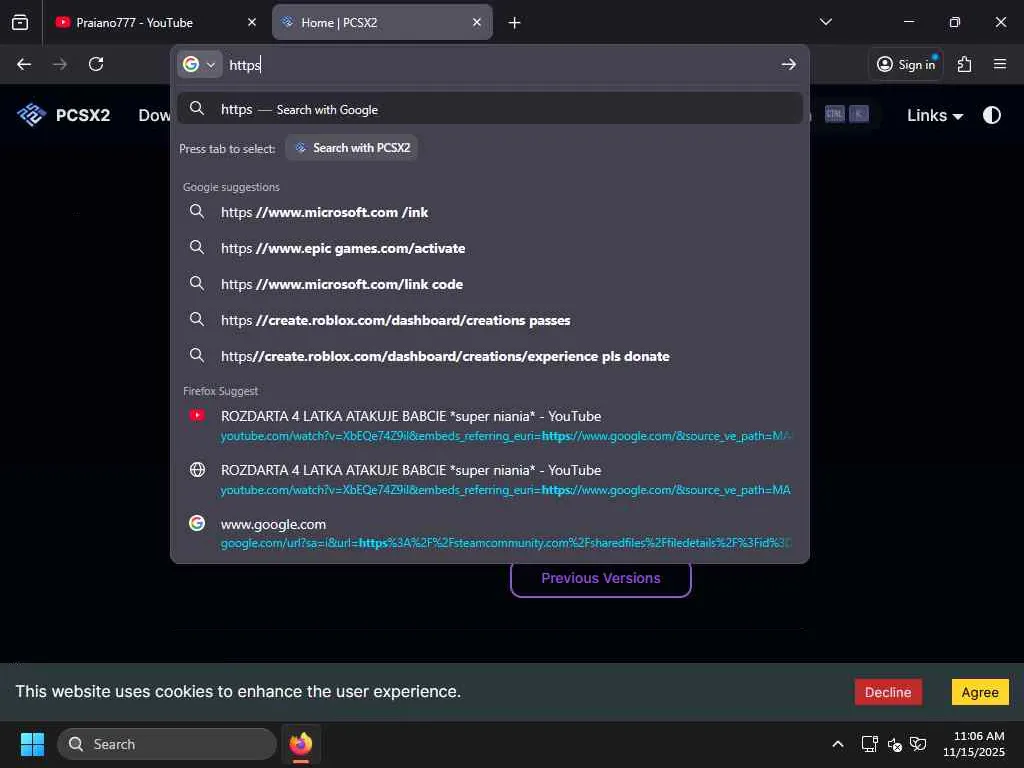Toggle the PCSX2 dark/light theme icon
Image resolution: width=1024 pixels, height=768 pixels.
991,115
